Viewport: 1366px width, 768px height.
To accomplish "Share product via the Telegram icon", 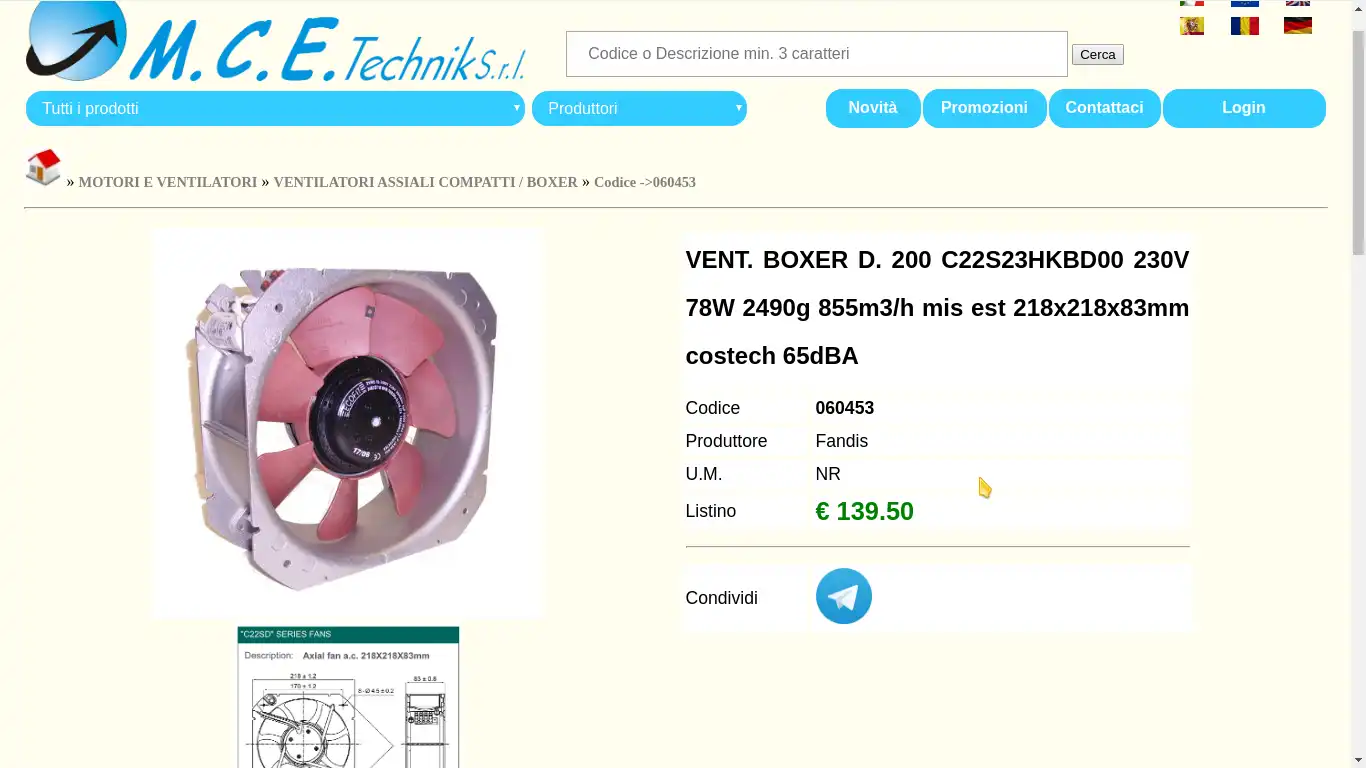I will [x=843, y=596].
